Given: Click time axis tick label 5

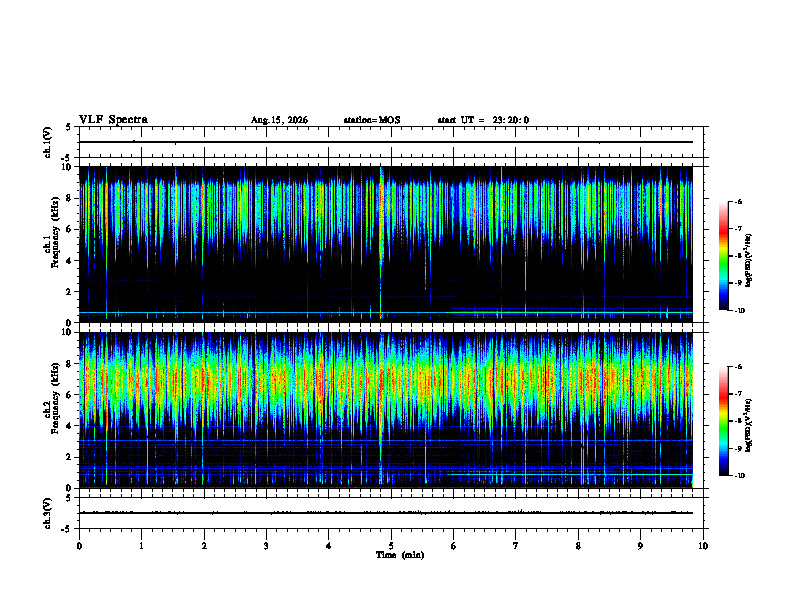Looking at the screenshot, I should (391, 546).
